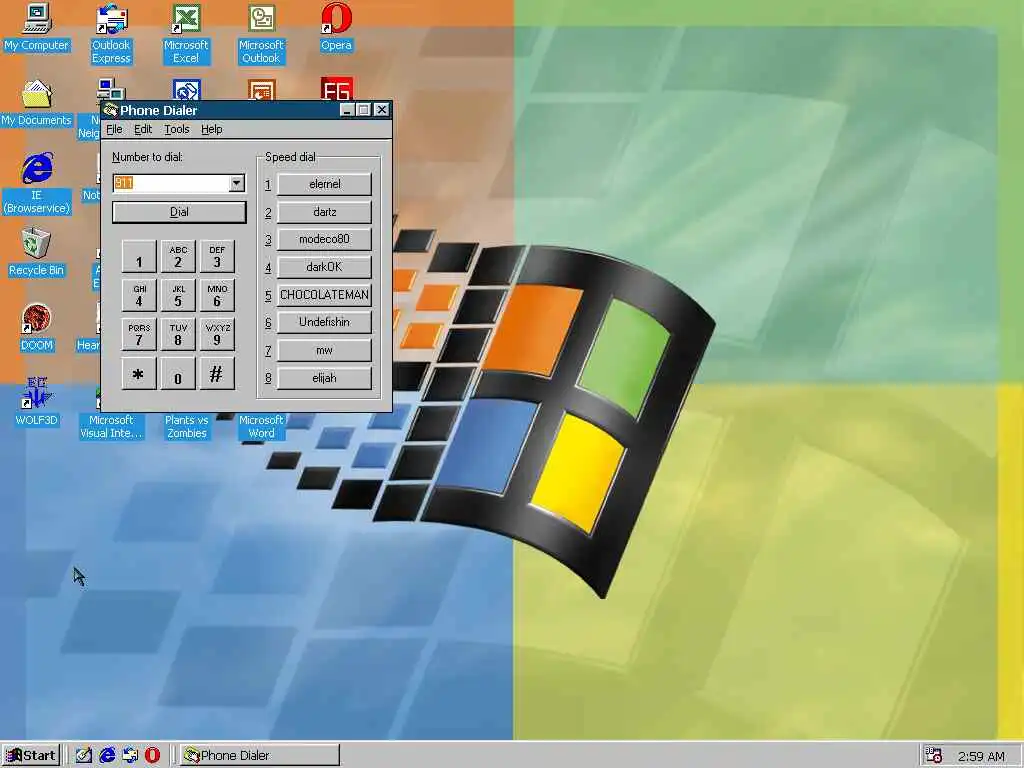Speed dial elijah
The image size is (1024, 768).
pyautogui.click(x=325, y=378)
